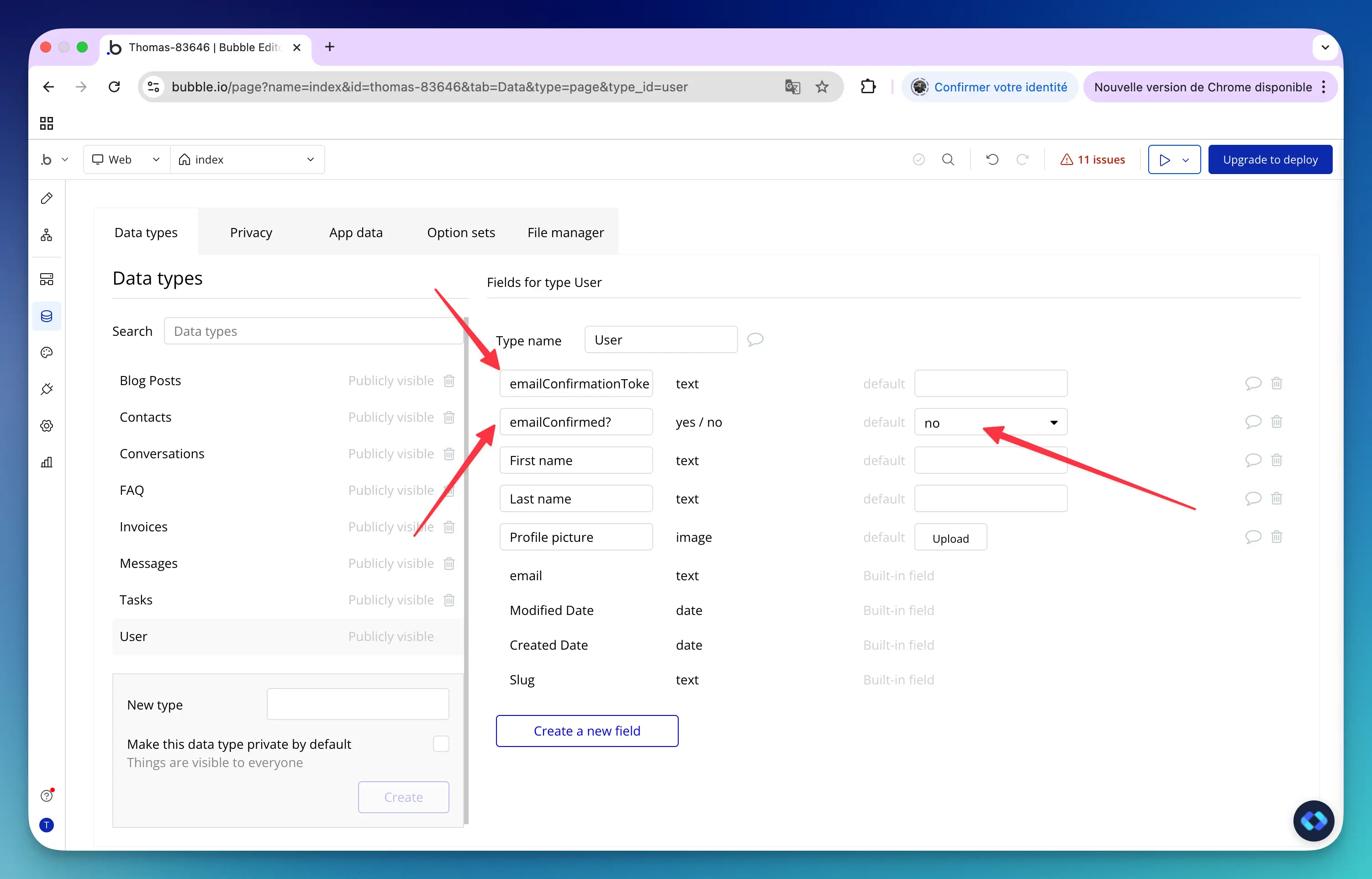
Task: Click the Last name field name box
Action: point(576,498)
